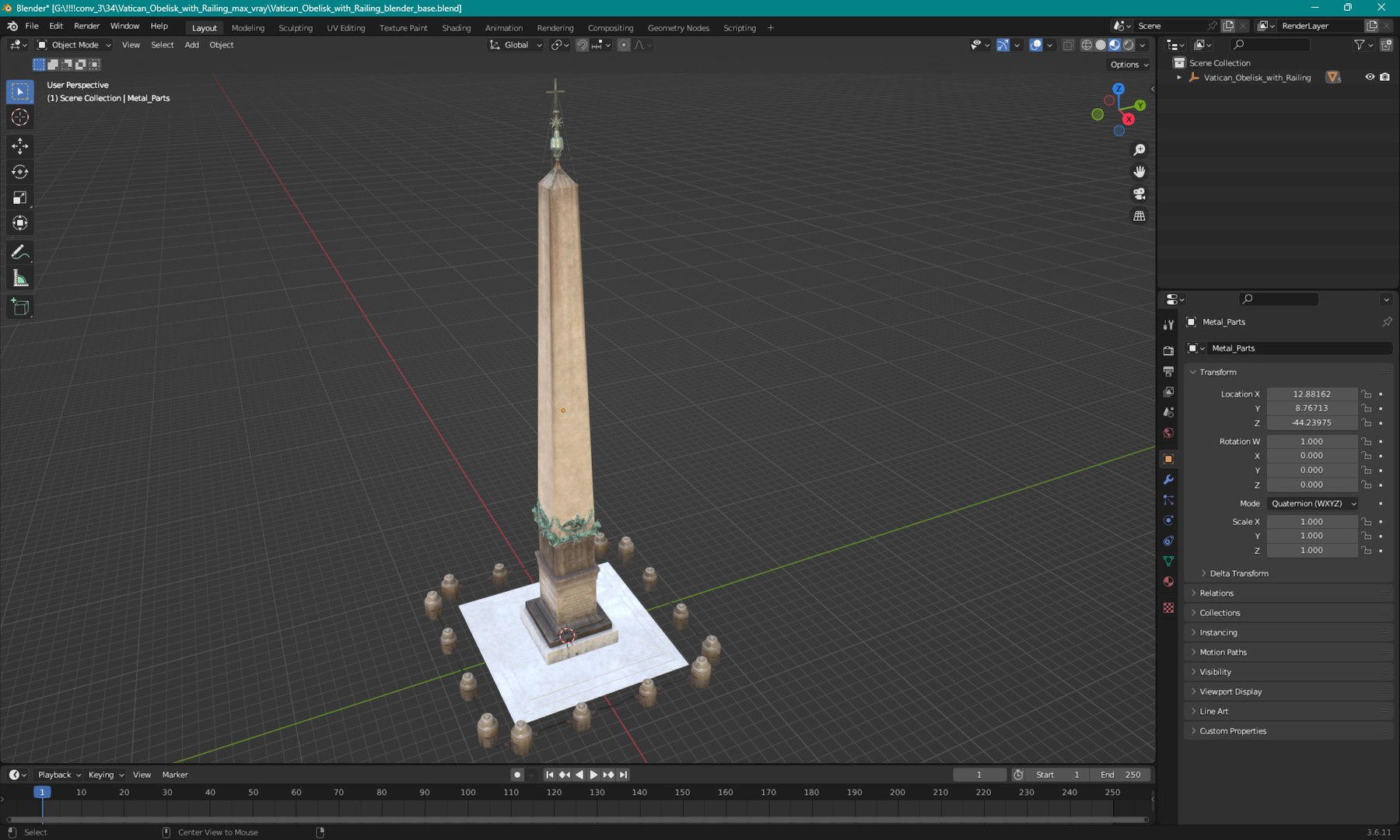1400x840 pixels.
Task: Open the Material properties tab
Action: tap(1168, 582)
